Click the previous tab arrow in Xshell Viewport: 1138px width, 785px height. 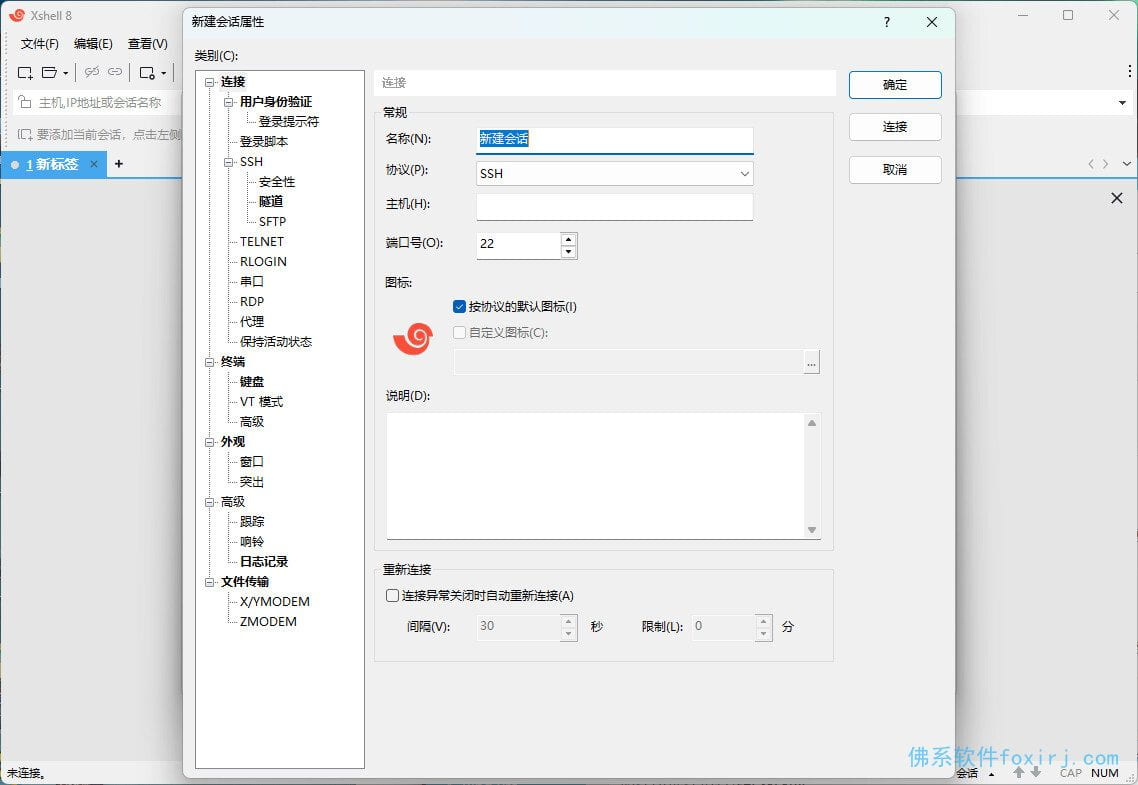pyautogui.click(x=1091, y=164)
